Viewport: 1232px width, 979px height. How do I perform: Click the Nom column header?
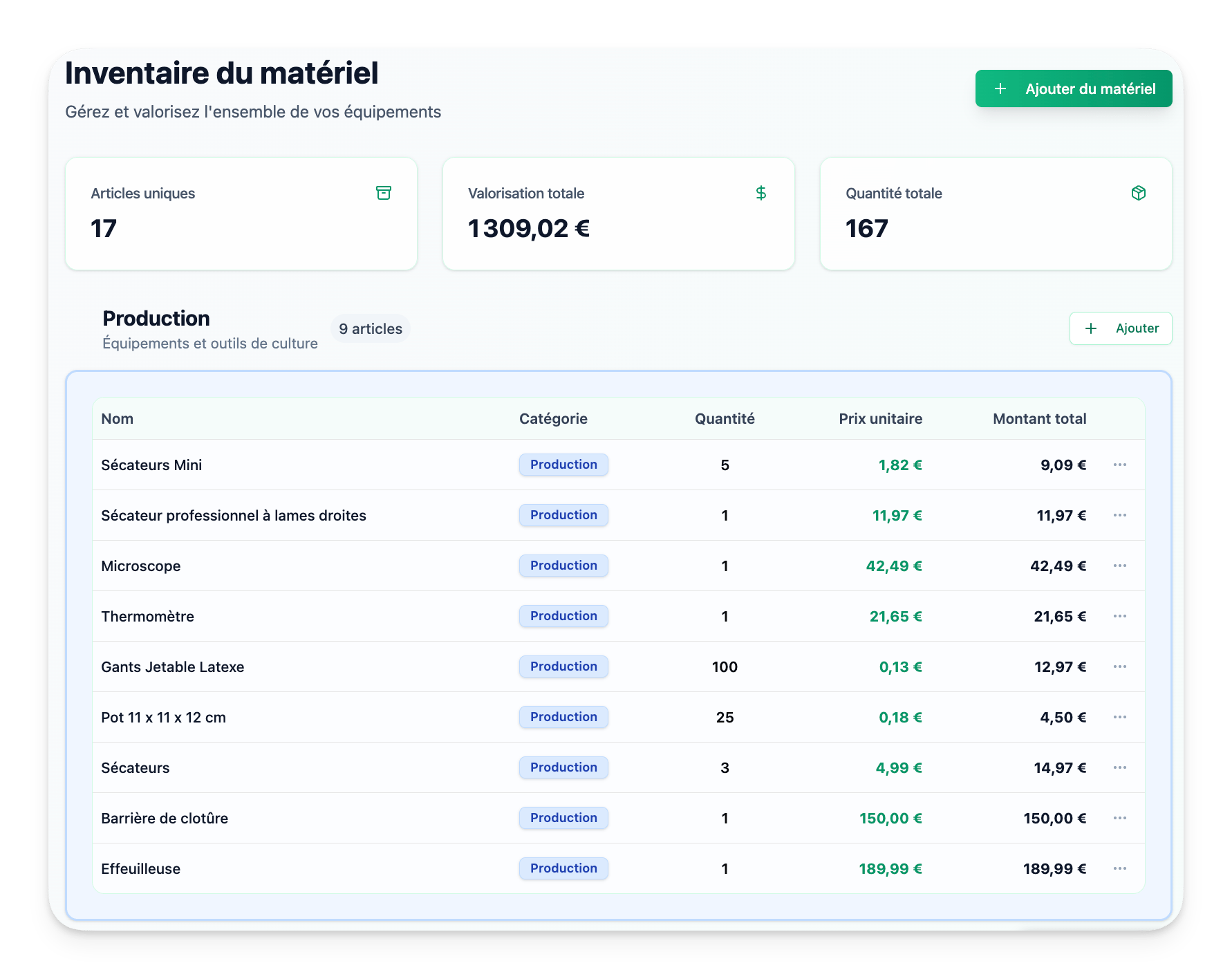118,419
